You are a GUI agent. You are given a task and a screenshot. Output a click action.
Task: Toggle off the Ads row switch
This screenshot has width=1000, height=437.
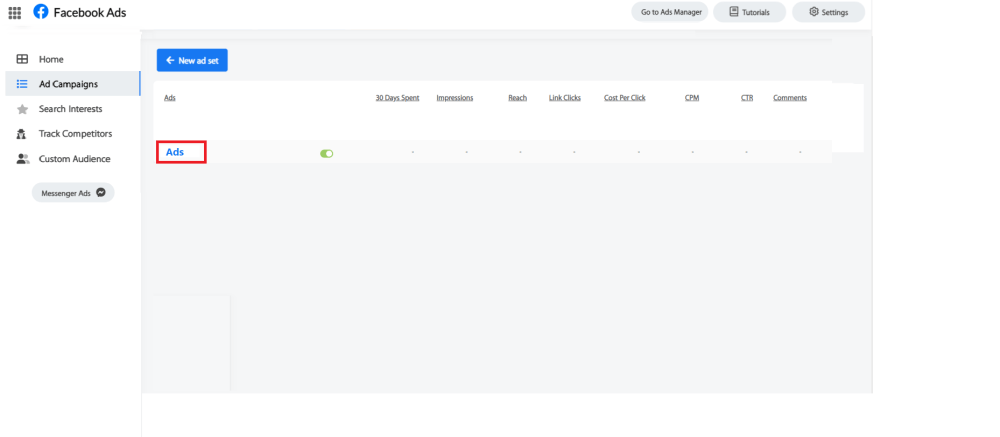327,153
